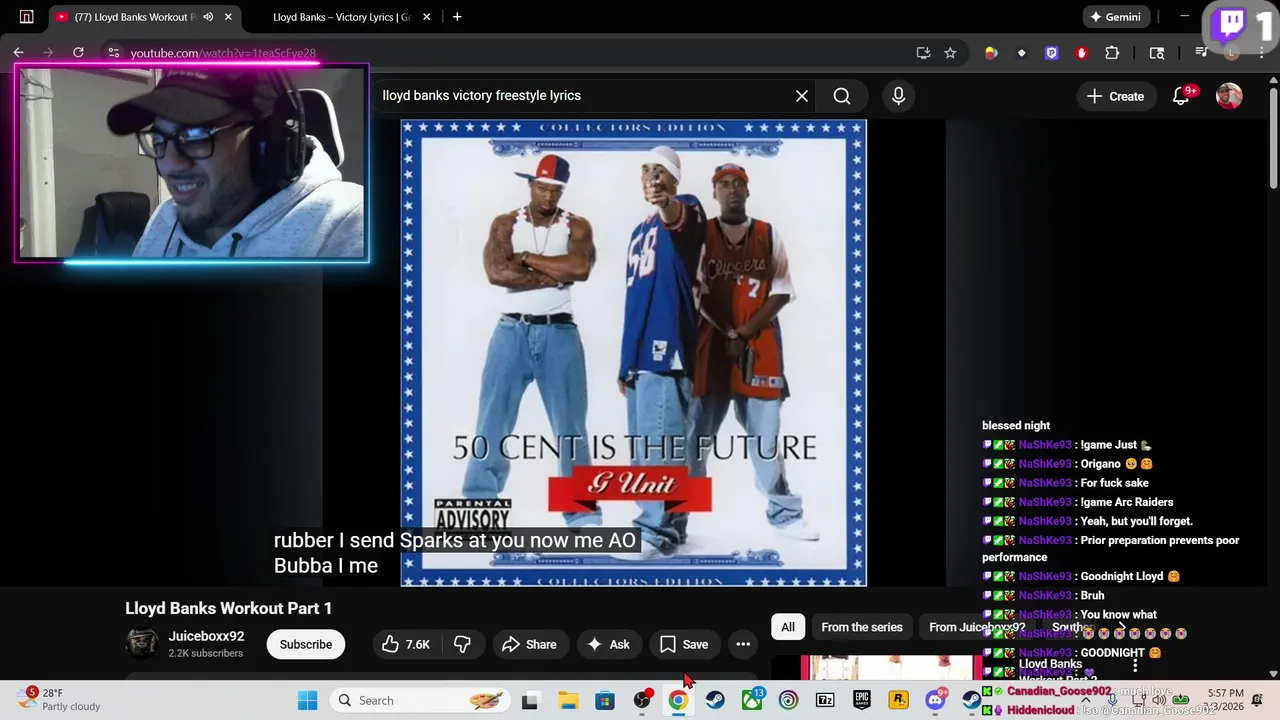Open the Juiceboxx92 channel name
The width and height of the screenshot is (1280, 720).
point(206,636)
